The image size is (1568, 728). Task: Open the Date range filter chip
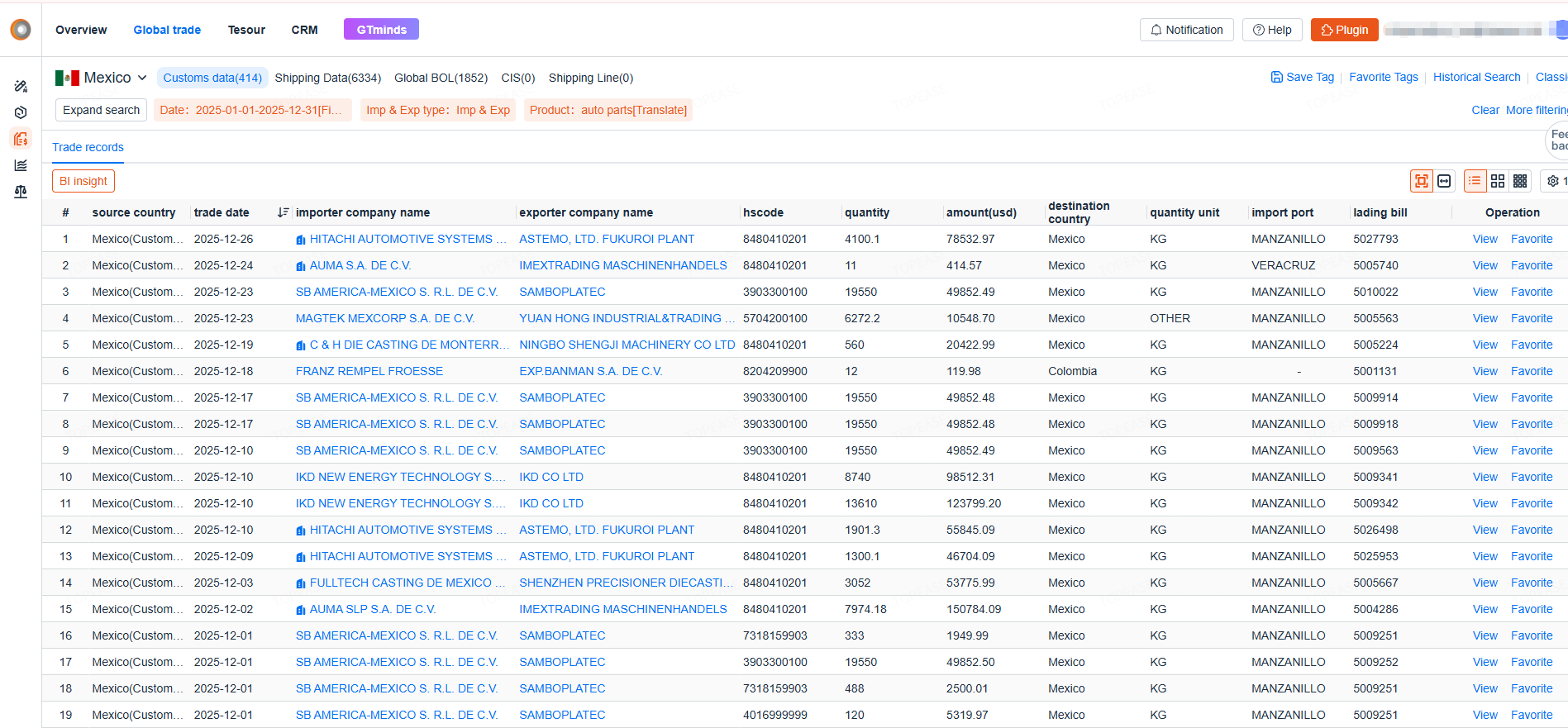coord(251,110)
